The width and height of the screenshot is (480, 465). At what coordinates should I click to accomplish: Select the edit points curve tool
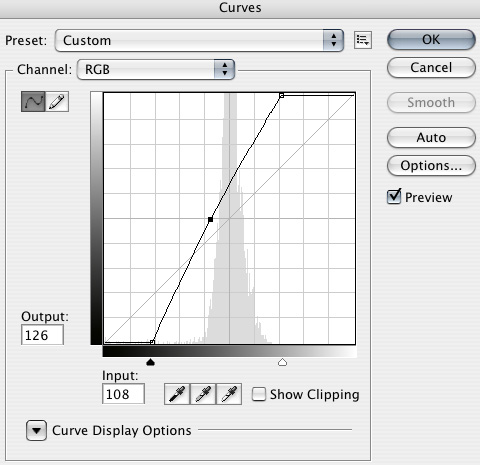[33, 101]
